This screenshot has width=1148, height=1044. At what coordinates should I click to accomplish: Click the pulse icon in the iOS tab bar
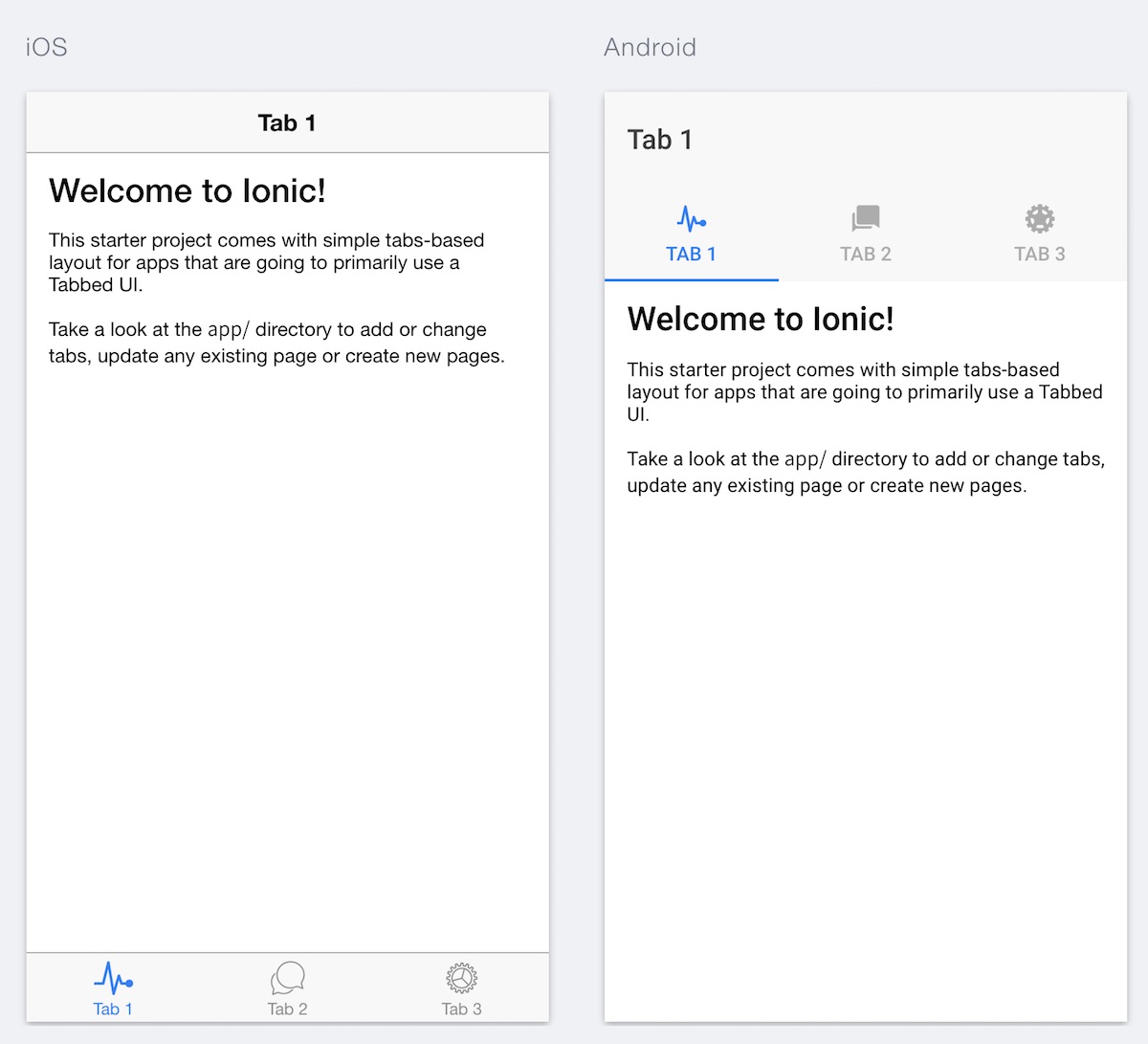(113, 978)
